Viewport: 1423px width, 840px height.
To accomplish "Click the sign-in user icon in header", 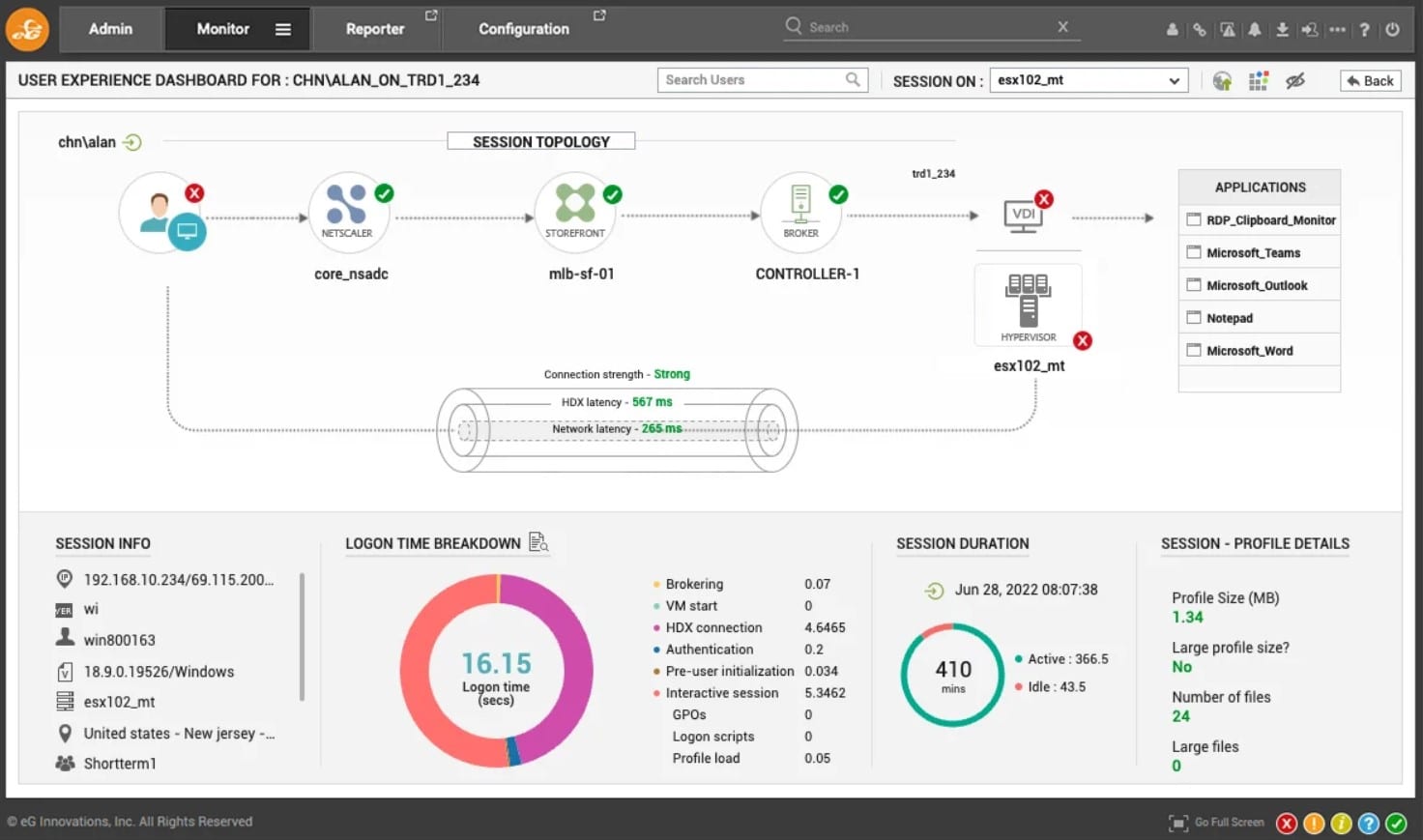I will click(1309, 29).
